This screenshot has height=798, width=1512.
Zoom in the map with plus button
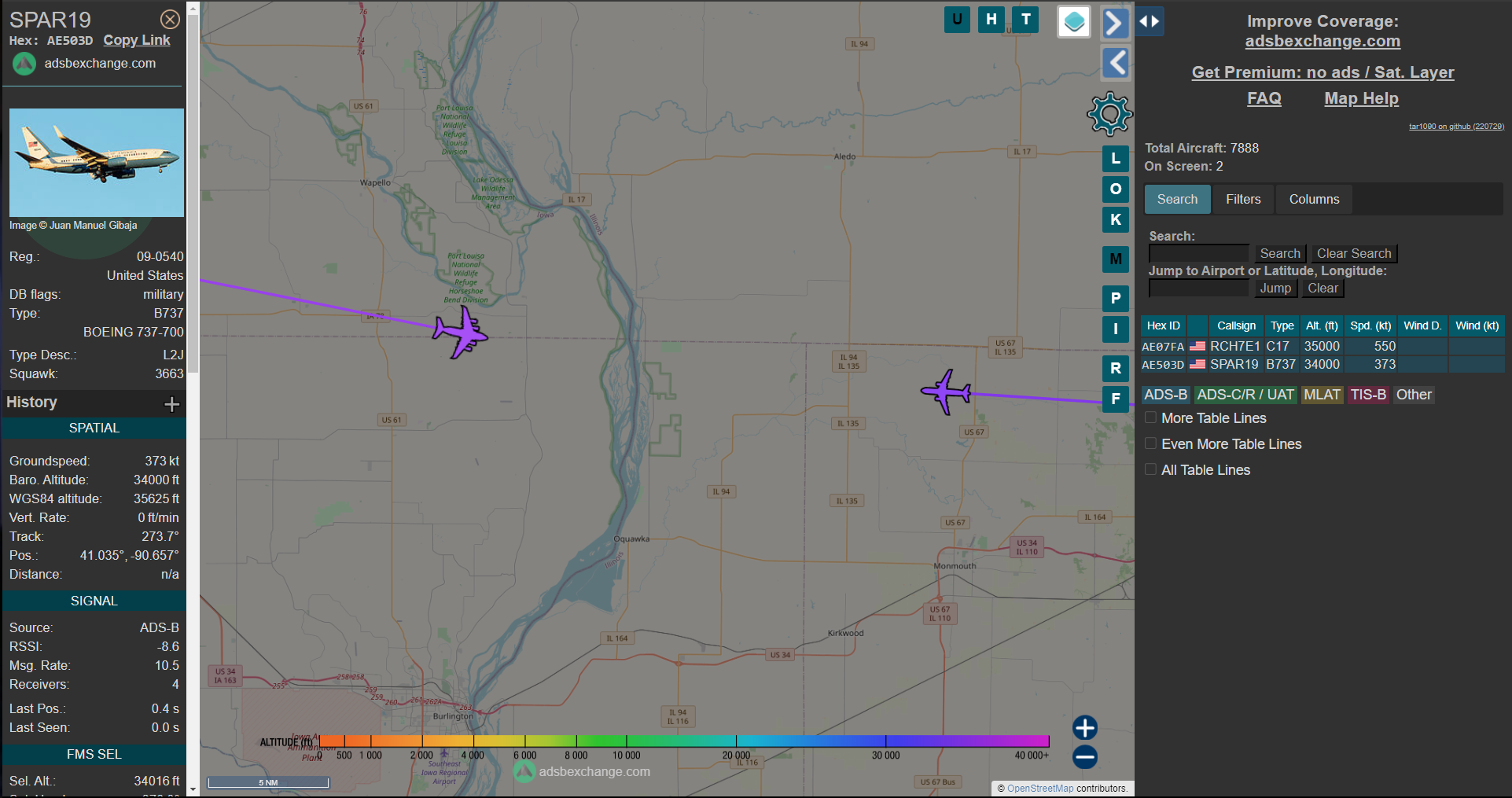click(1085, 727)
